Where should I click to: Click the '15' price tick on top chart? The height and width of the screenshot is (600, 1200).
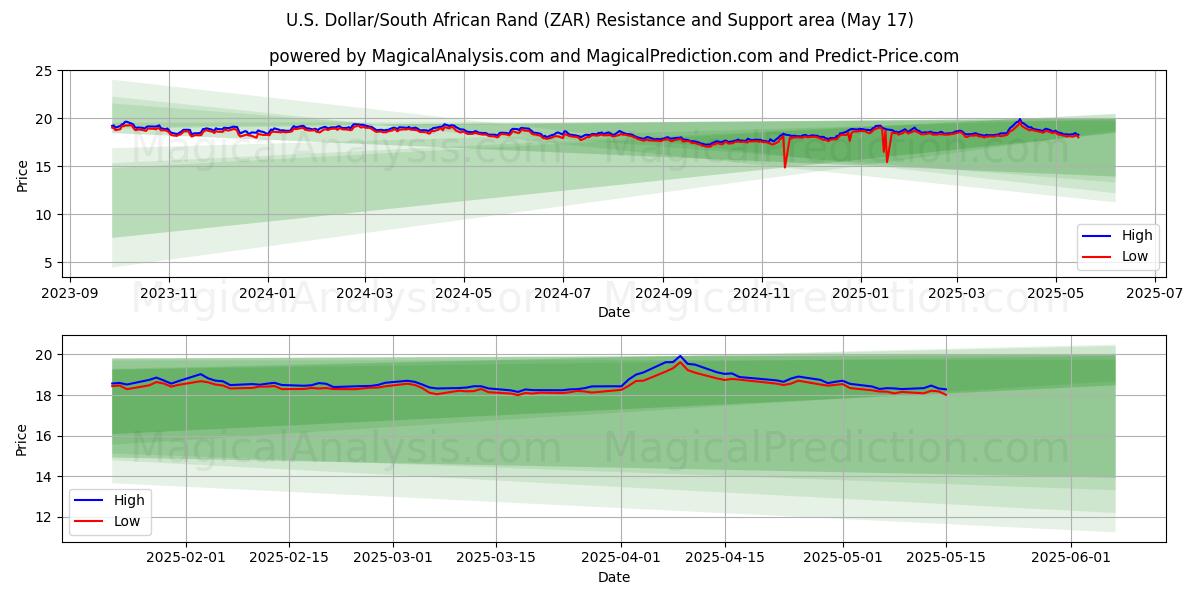pyautogui.click(x=44, y=167)
